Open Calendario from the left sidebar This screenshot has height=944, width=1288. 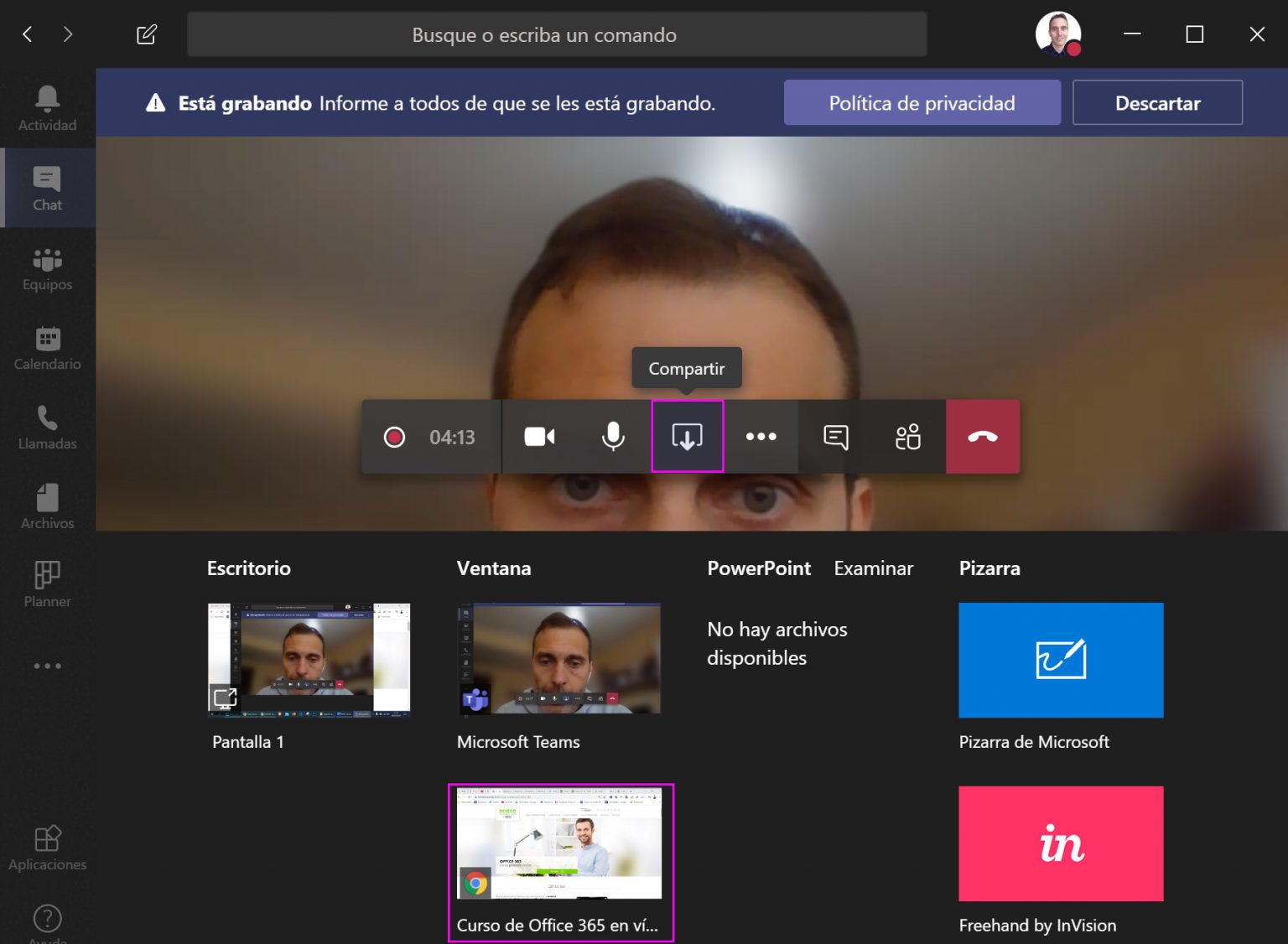click(47, 346)
